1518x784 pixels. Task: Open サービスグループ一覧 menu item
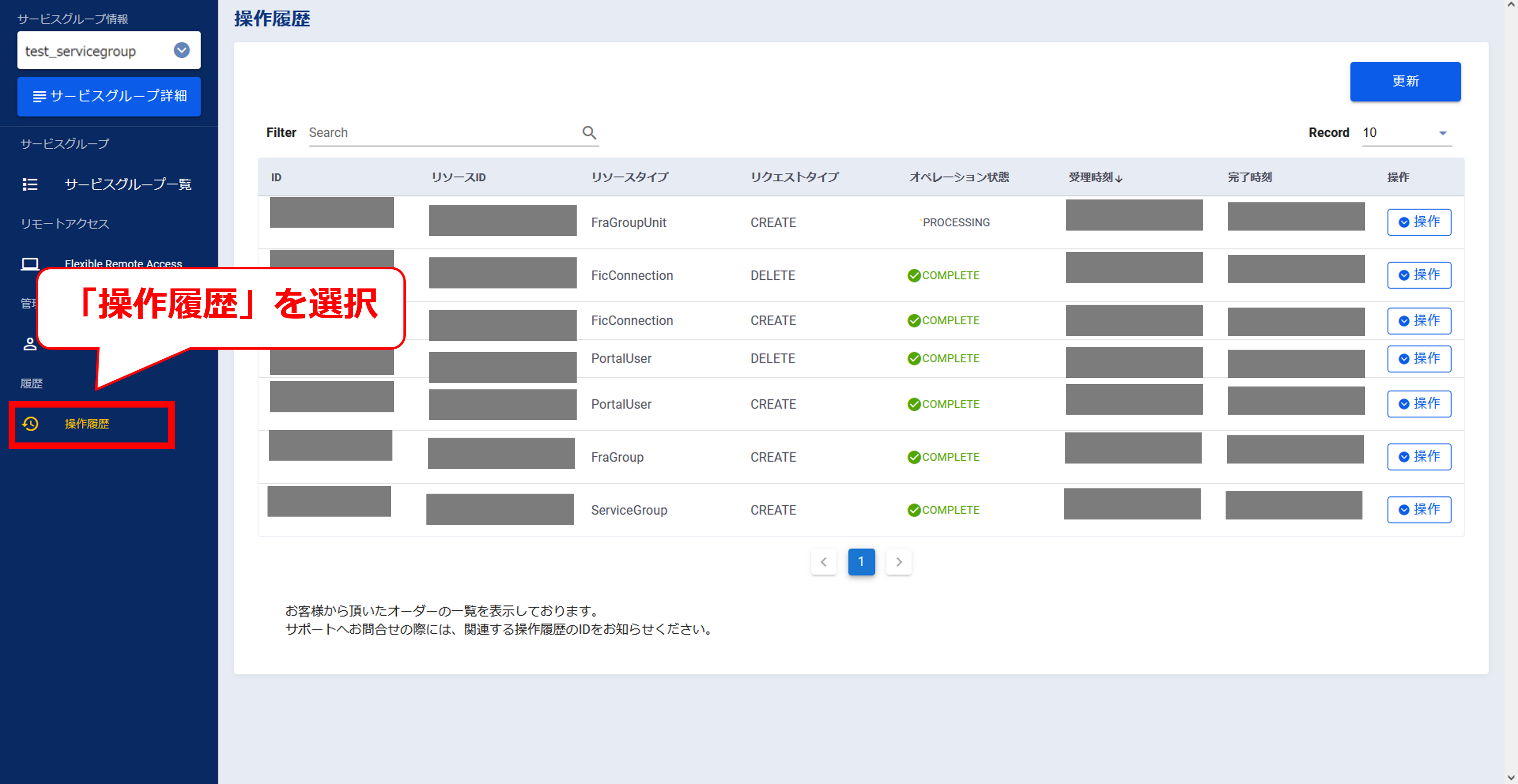click(127, 184)
